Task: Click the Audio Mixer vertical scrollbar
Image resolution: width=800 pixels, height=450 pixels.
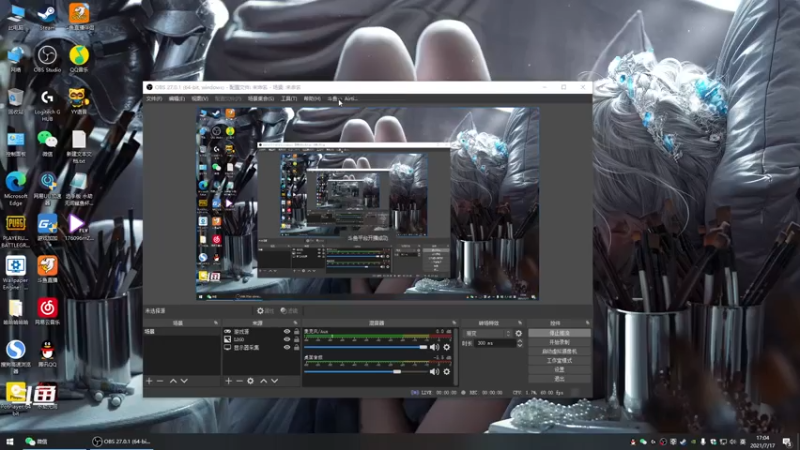Action: click(456, 356)
